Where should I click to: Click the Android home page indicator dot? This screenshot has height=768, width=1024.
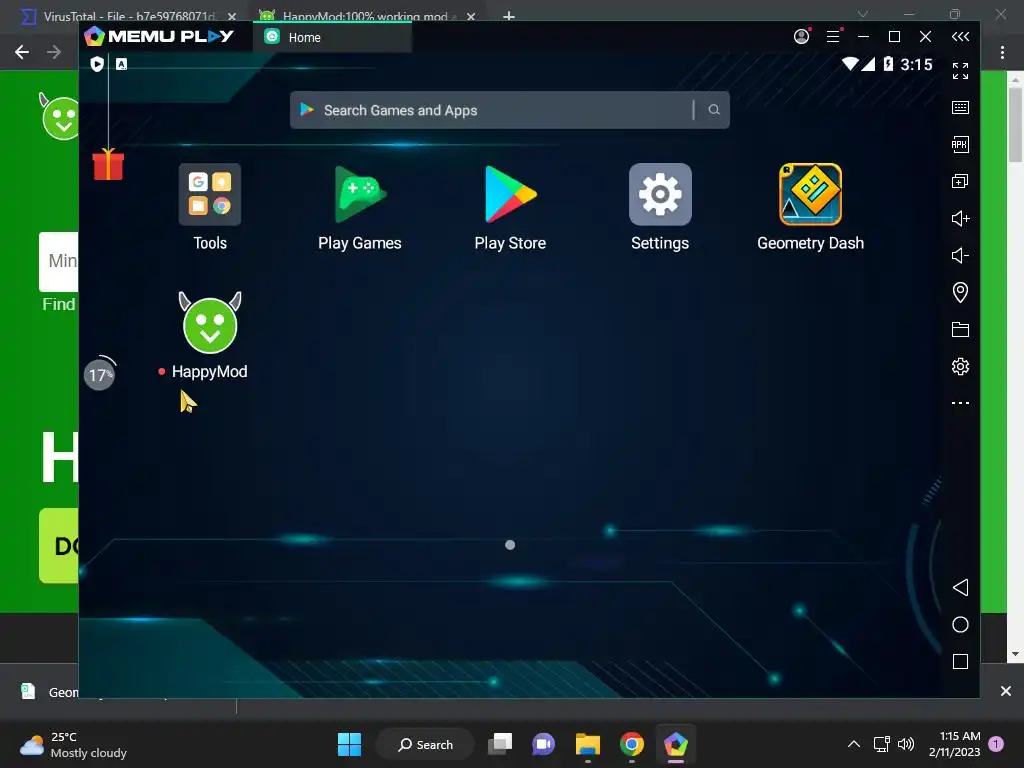[x=510, y=545]
